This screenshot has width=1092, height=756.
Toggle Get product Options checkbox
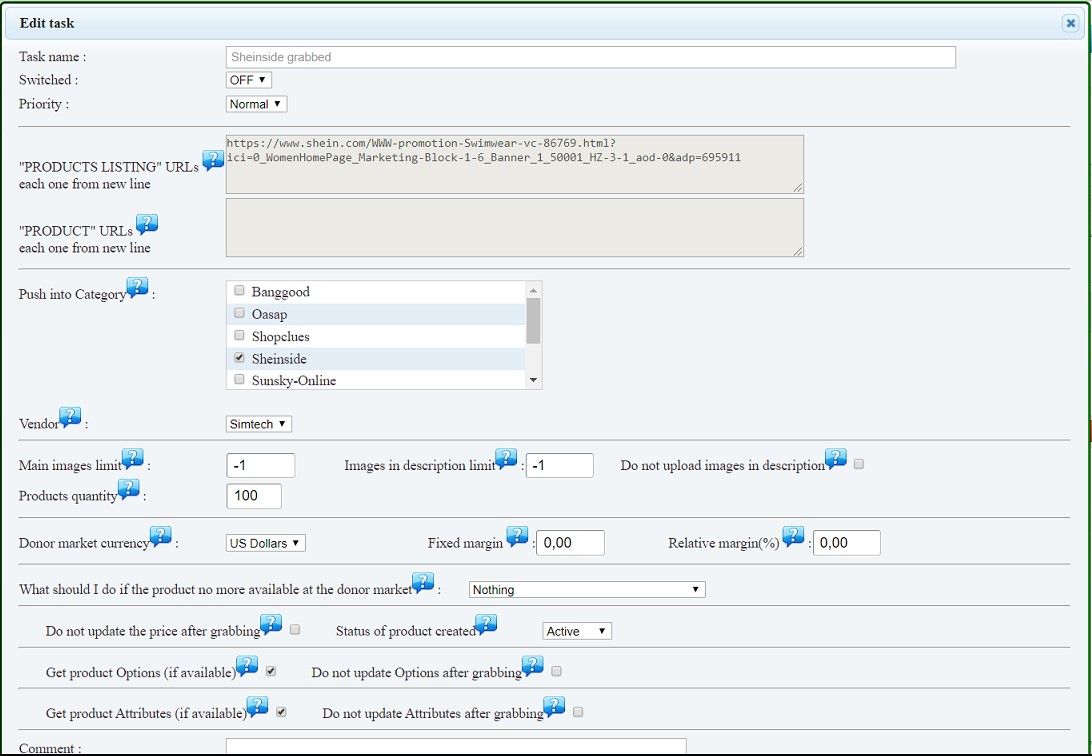pyautogui.click(x=271, y=671)
